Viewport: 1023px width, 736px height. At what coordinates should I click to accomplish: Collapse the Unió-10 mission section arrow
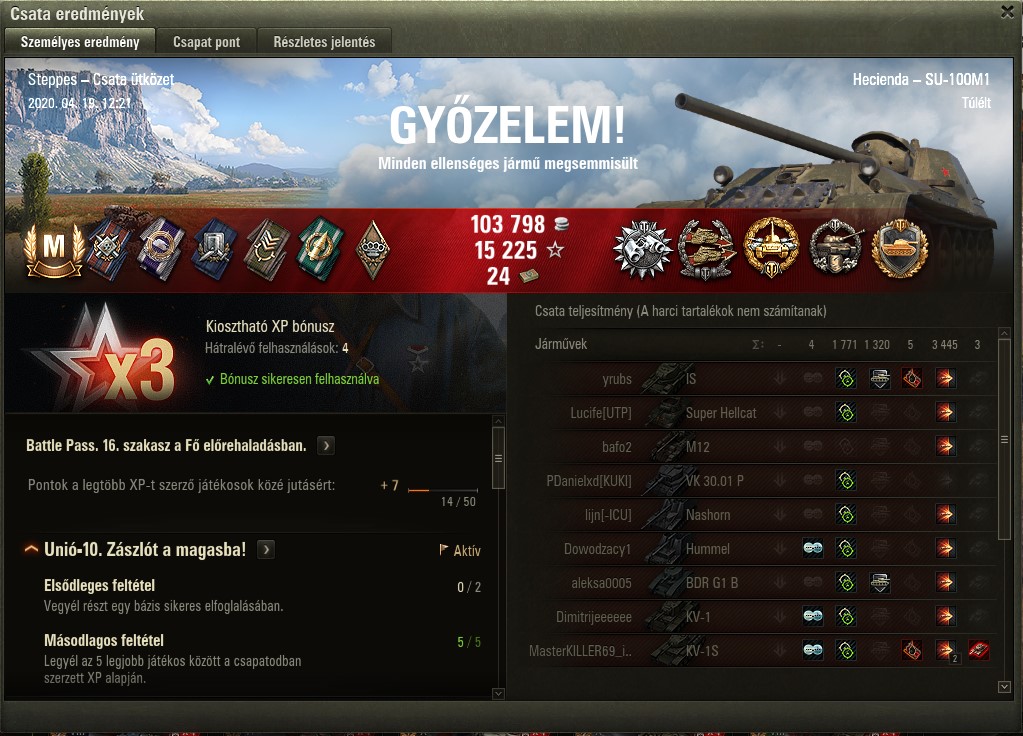coord(31,549)
